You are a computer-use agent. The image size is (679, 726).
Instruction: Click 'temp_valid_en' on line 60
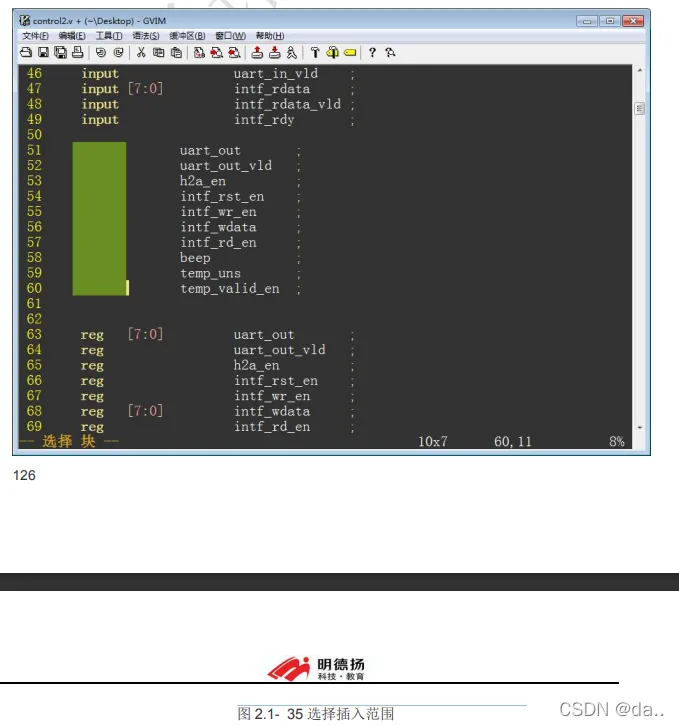coord(230,289)
